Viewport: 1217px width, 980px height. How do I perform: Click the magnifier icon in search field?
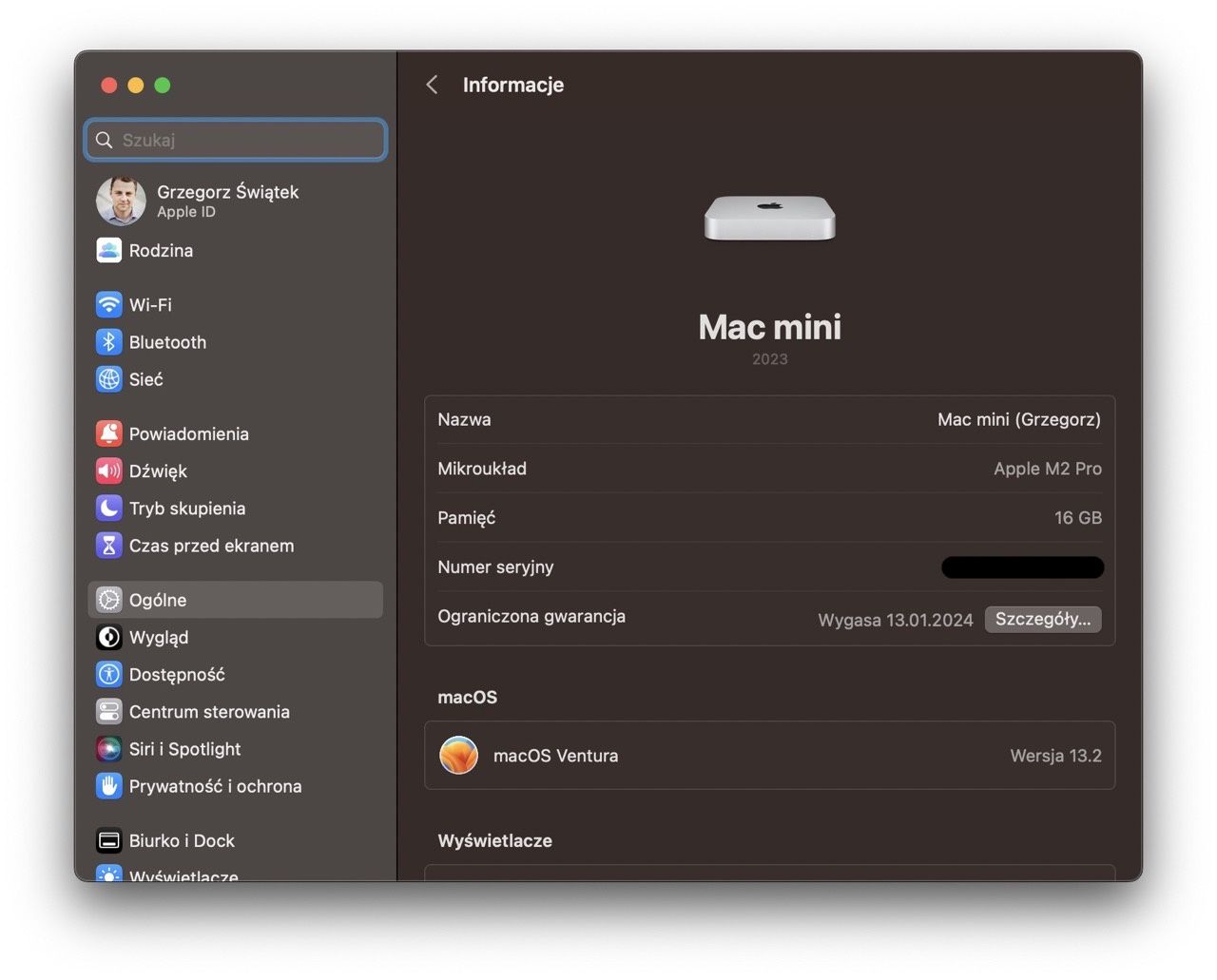click(105, 140)
